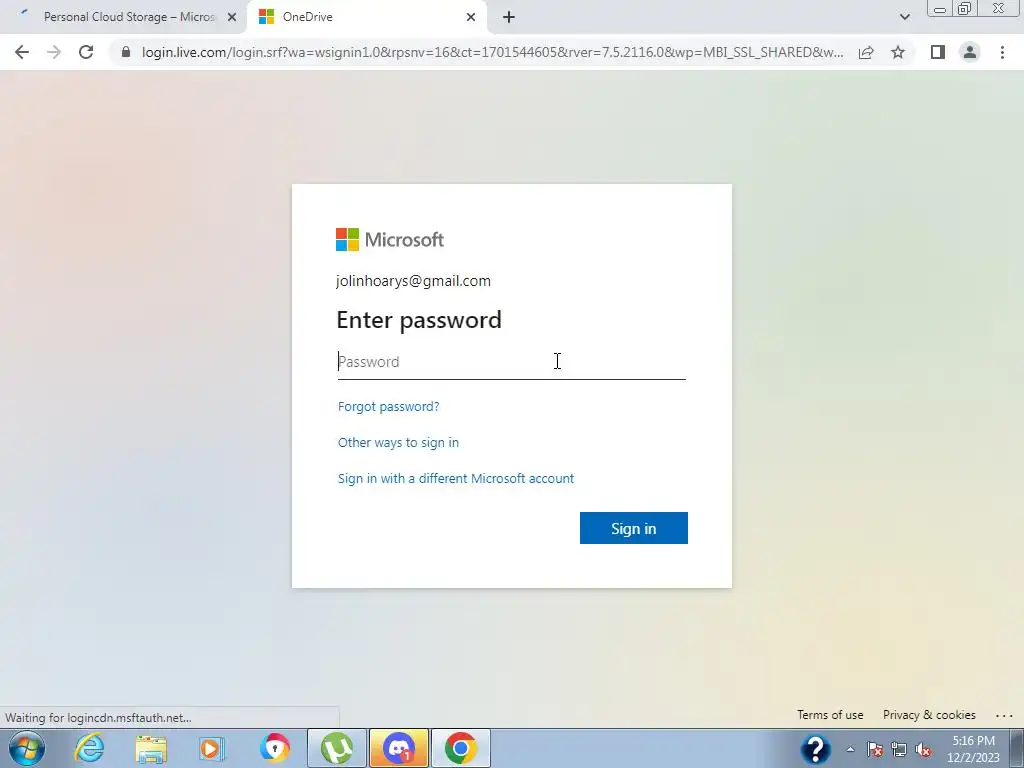Click the jolinhoarys@gmail.com account text

pos(413,281)
